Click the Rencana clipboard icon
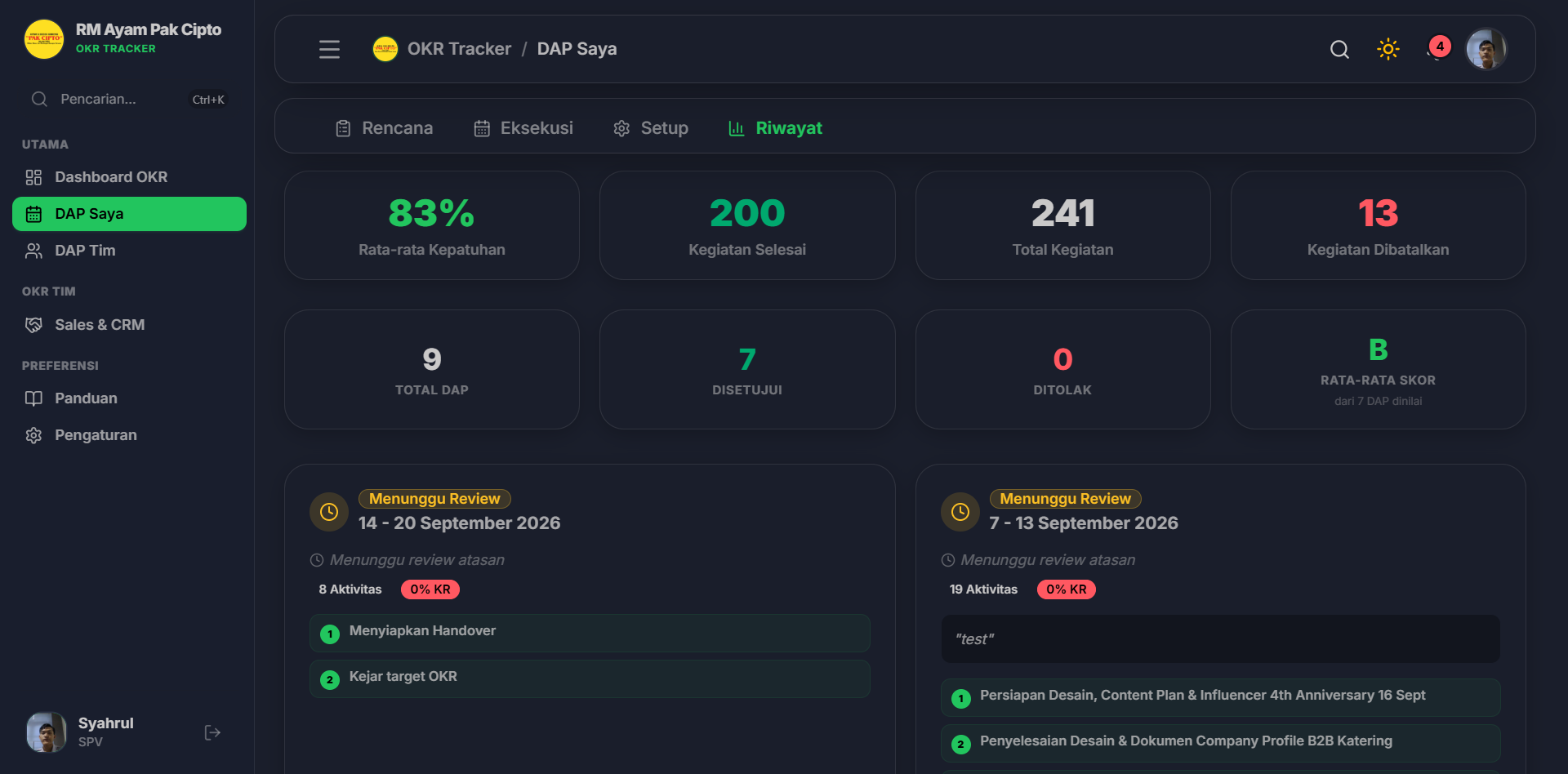 (x=343, y=128)
